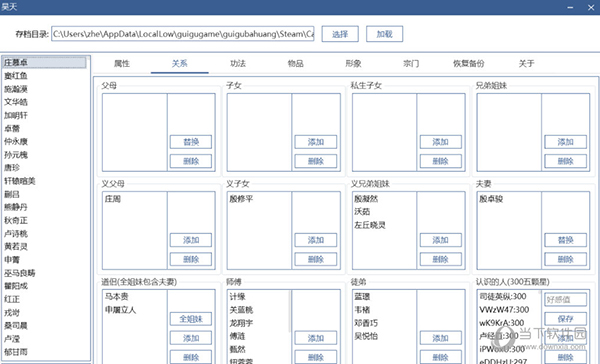
Task: Select 沃茹 in the 义兄弟姐妹 list
Action: coord(362,212)
